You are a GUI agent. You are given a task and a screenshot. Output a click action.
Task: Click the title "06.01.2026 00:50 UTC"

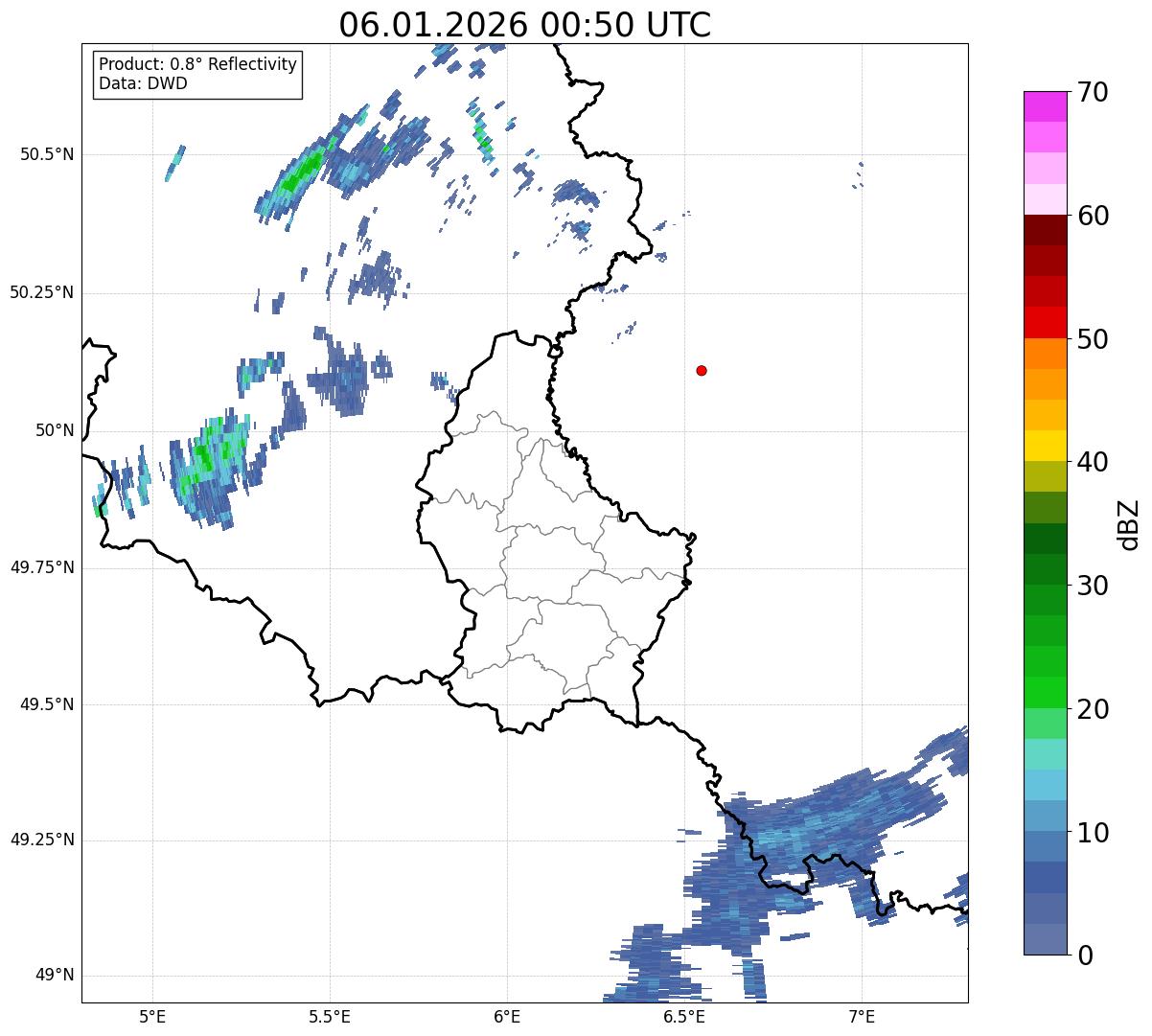tap(525, 25)
